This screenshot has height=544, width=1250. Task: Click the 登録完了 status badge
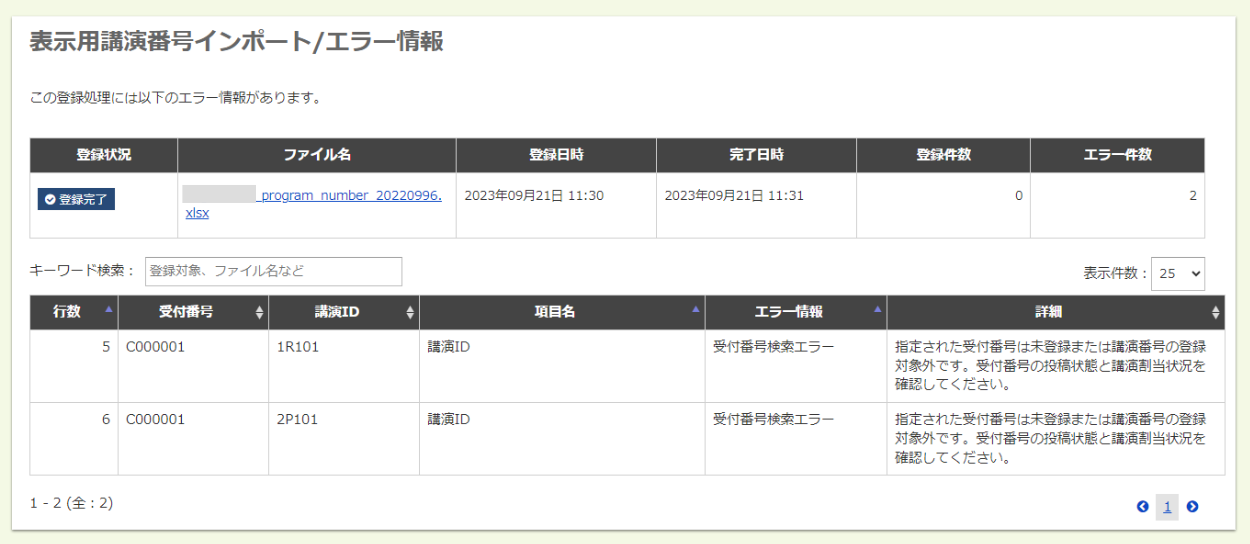tap(77, 199)
